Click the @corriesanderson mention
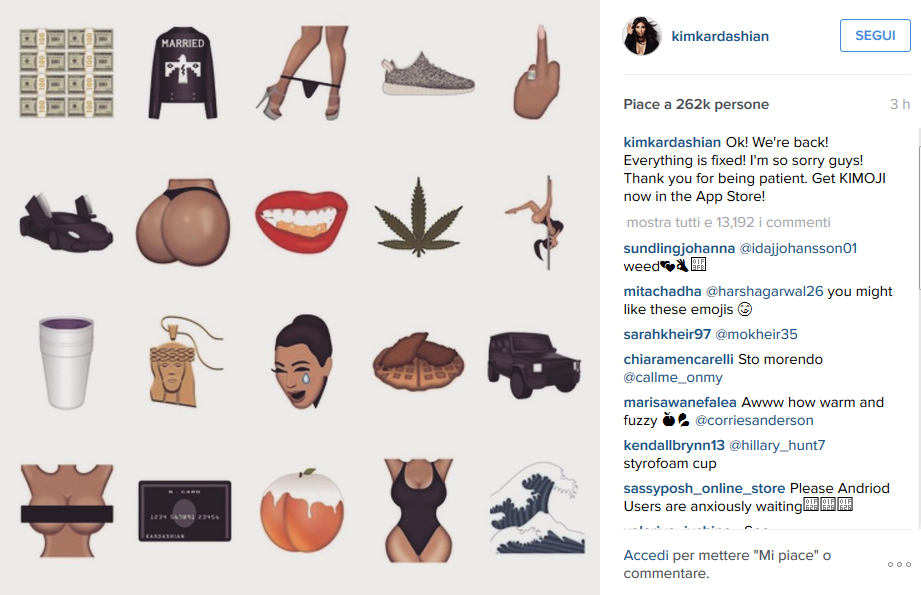921x595 pixels. pyautogui.click(x=754, y=420)
